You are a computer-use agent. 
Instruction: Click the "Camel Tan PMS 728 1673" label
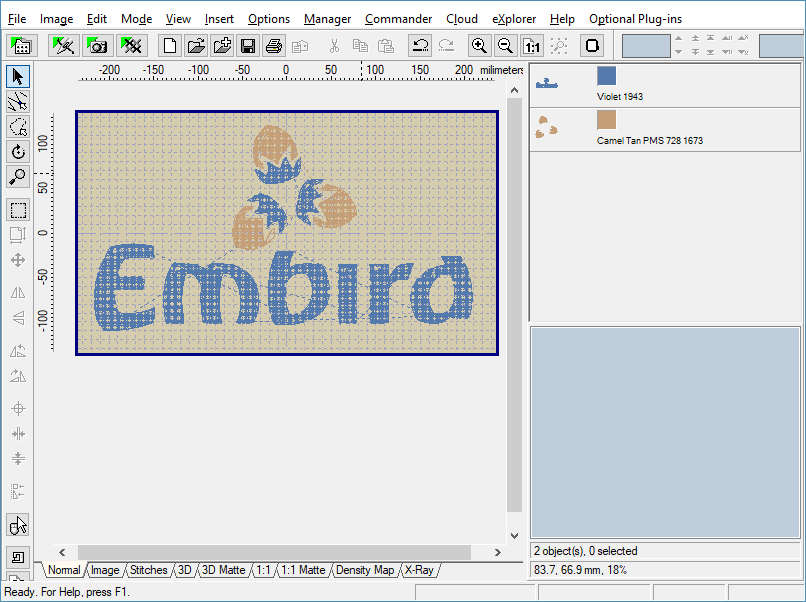click(650, 141)
